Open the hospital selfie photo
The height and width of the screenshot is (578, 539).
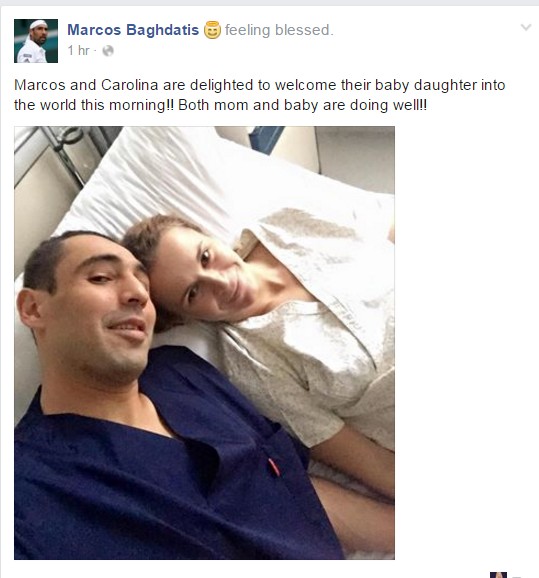204,343
